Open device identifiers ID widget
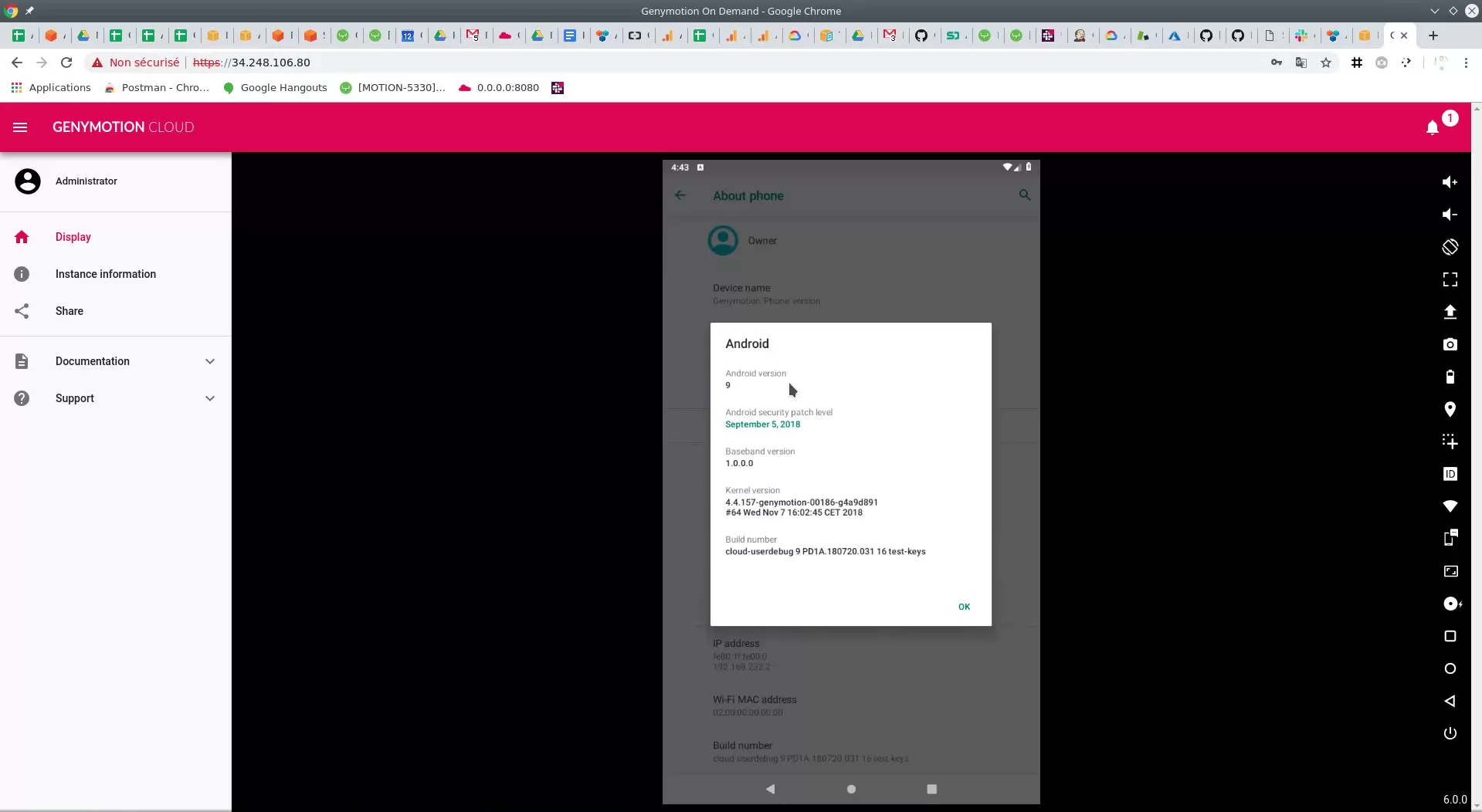 [x=1450, y=474]
